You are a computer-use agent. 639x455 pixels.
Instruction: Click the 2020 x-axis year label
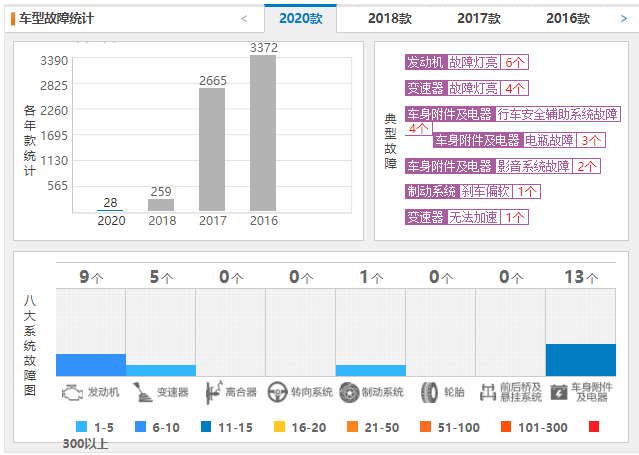(x=111, y=221)
